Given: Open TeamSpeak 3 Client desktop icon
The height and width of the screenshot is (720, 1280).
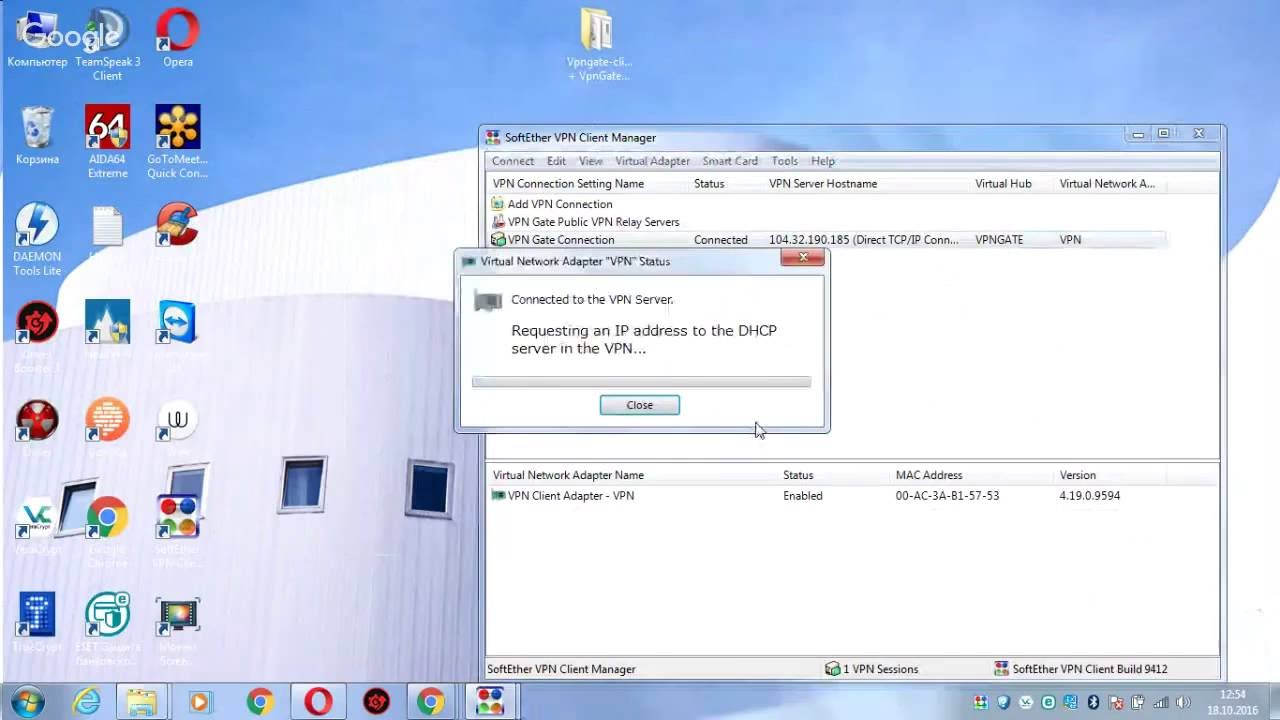Looking at the screenshot, I should pyautogui.click(x=107, y=45).
